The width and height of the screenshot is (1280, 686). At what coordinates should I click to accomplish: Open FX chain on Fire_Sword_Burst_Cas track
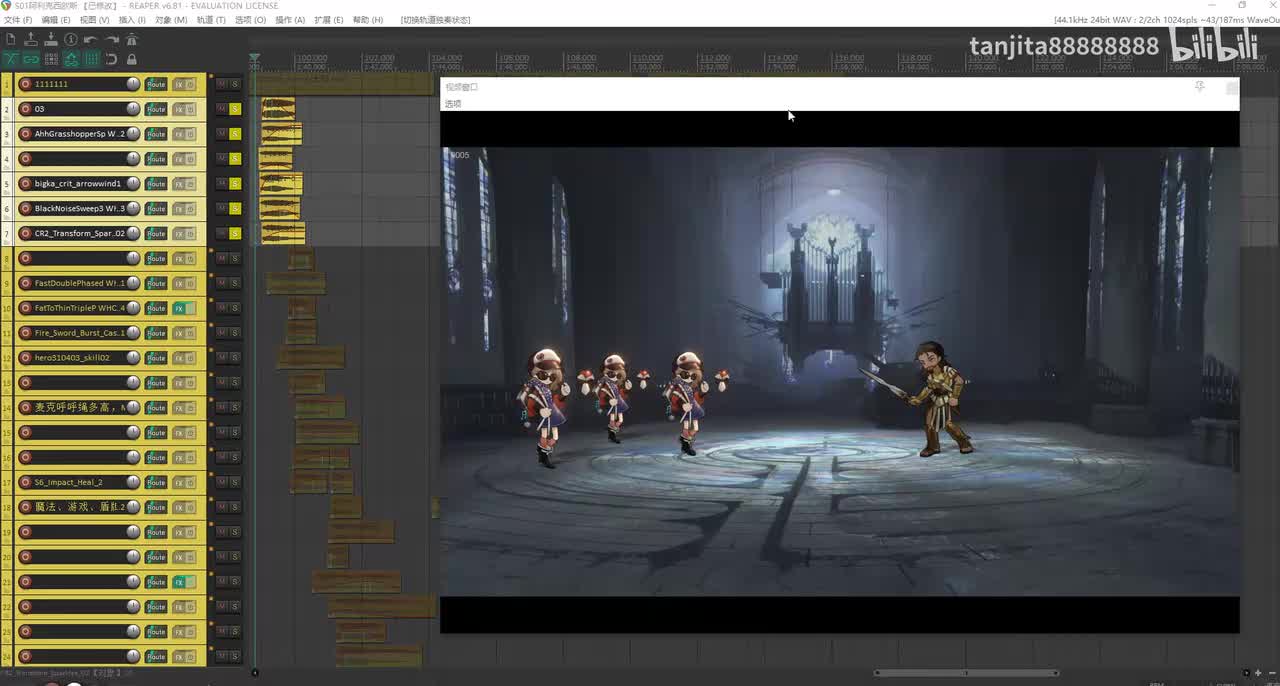click(x=180, y=333)
